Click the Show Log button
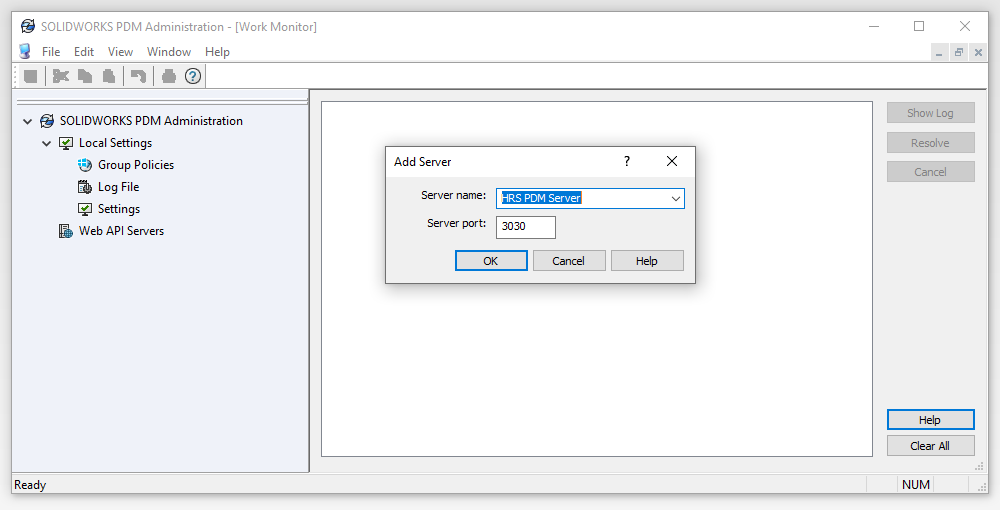1000x510 pixels. 930,113
